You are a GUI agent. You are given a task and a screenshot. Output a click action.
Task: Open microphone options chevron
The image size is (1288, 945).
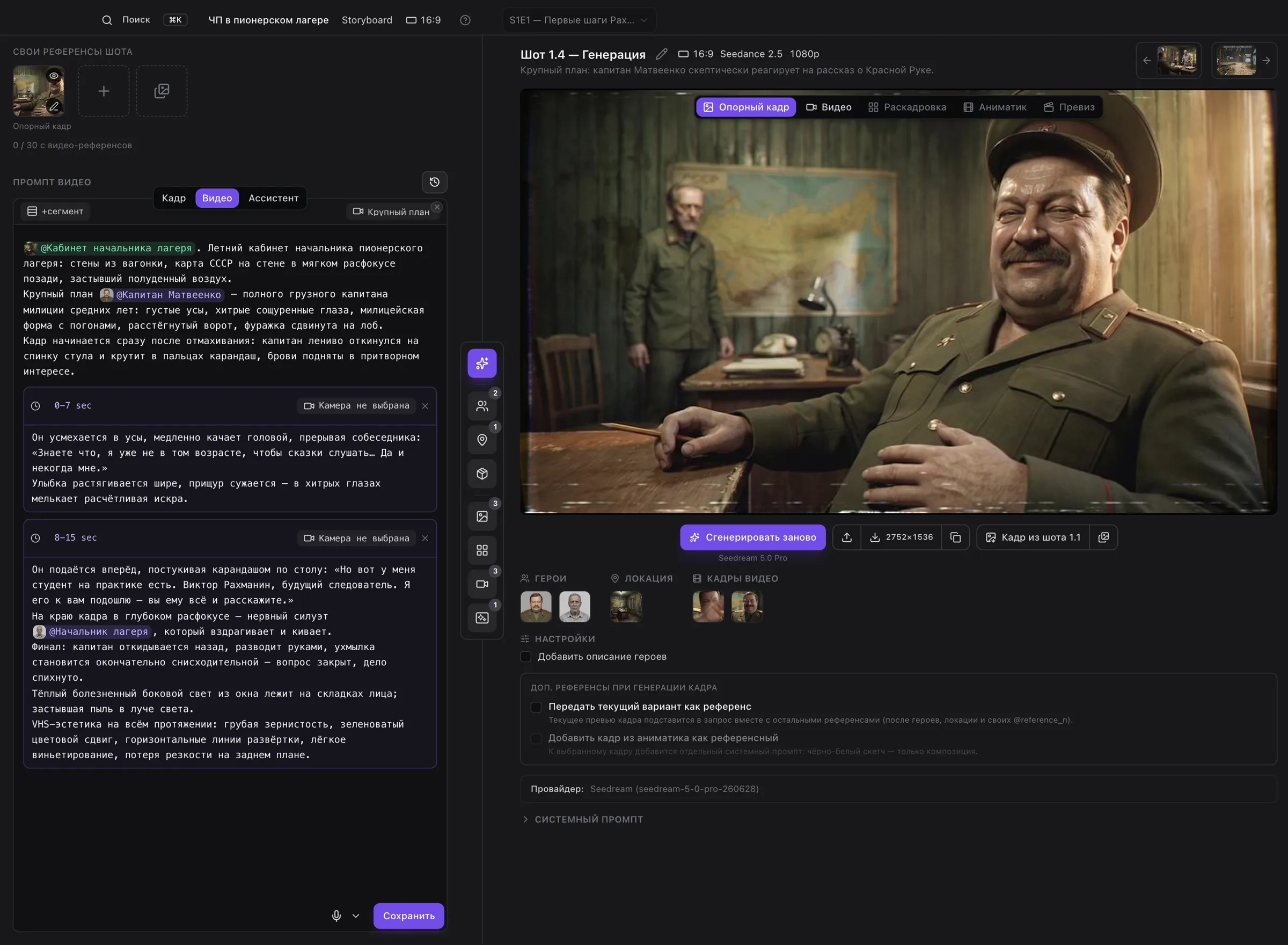click(x=356, y=916)
